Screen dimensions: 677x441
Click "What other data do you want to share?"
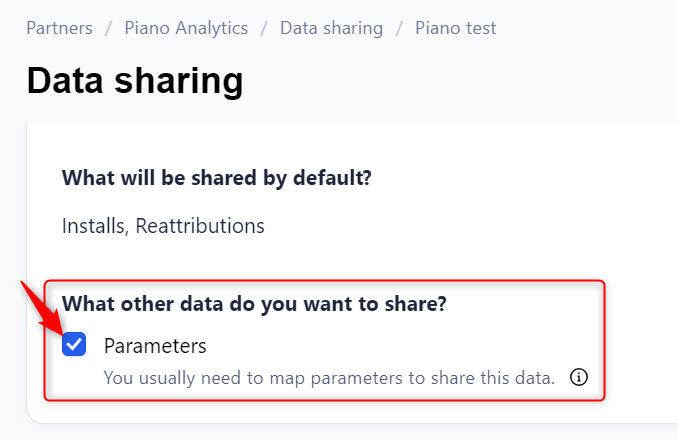coord(254,304)
